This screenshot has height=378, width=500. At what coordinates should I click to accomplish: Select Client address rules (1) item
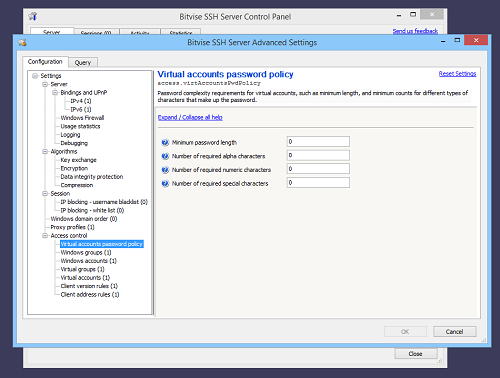90,294
